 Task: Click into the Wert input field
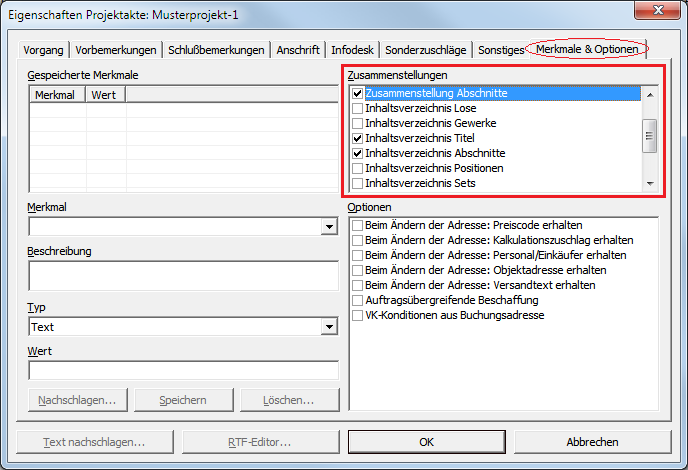[183, 371]
